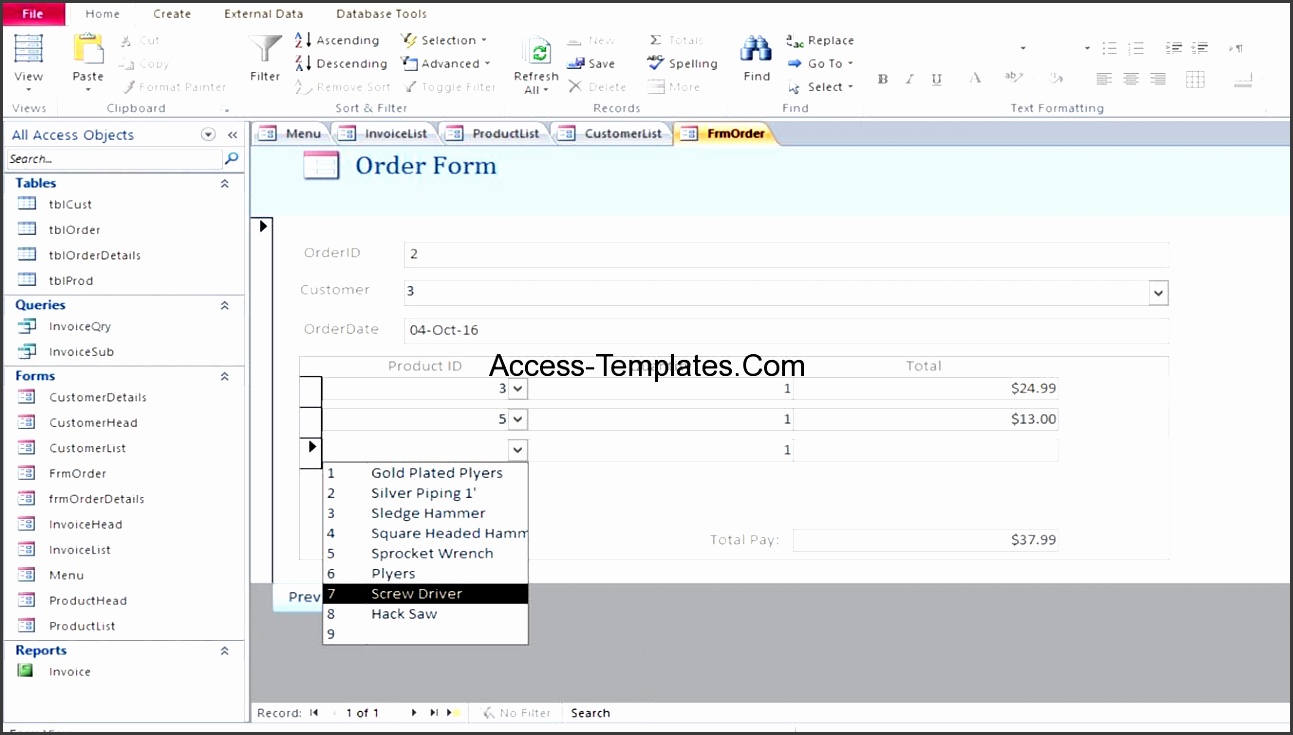The height and width of the screenshot is (735, 1293).
Task: Switch to the Create ribbon tab
Action: tap(171, 13)
